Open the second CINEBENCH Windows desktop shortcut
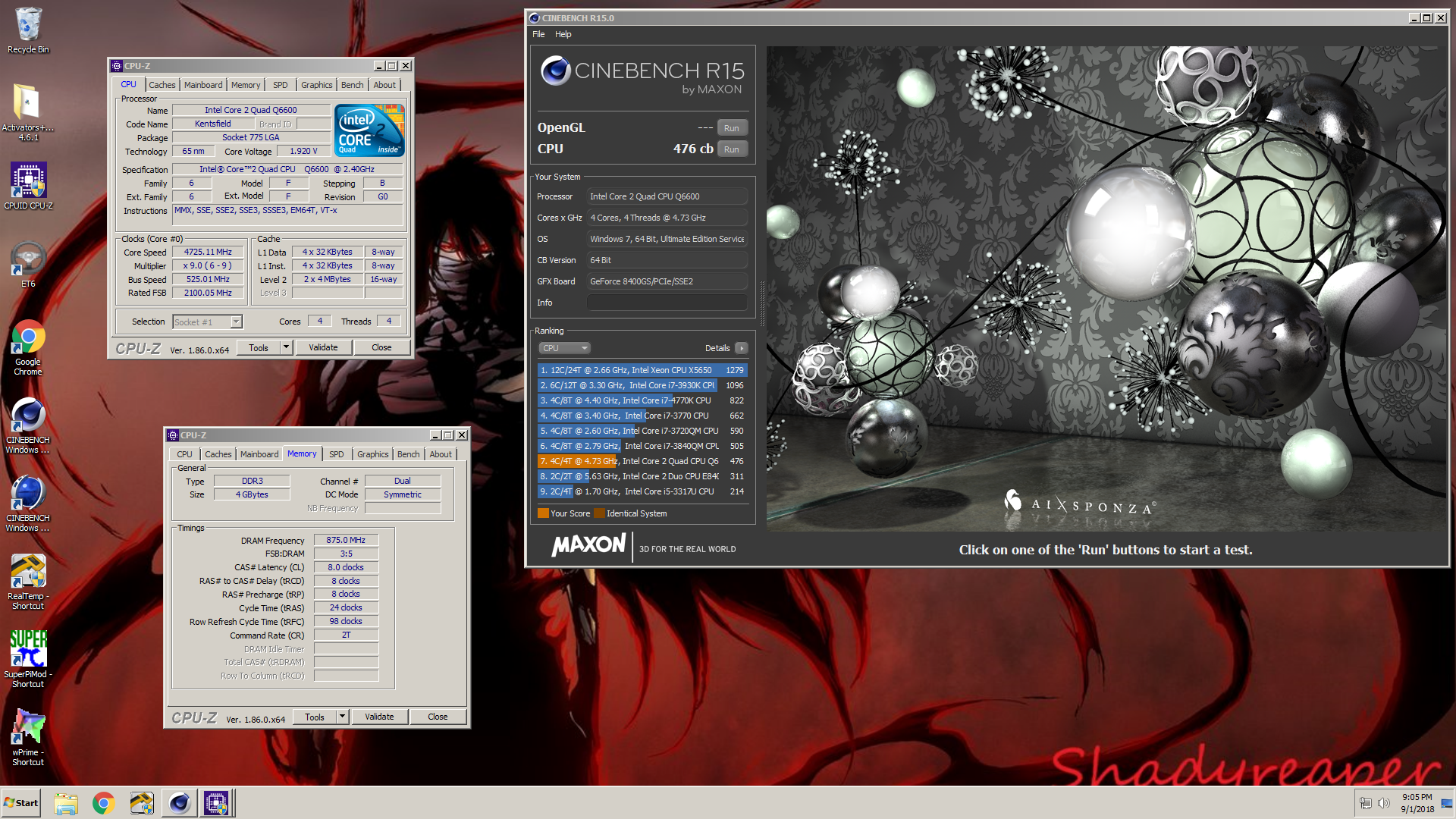 28,504
